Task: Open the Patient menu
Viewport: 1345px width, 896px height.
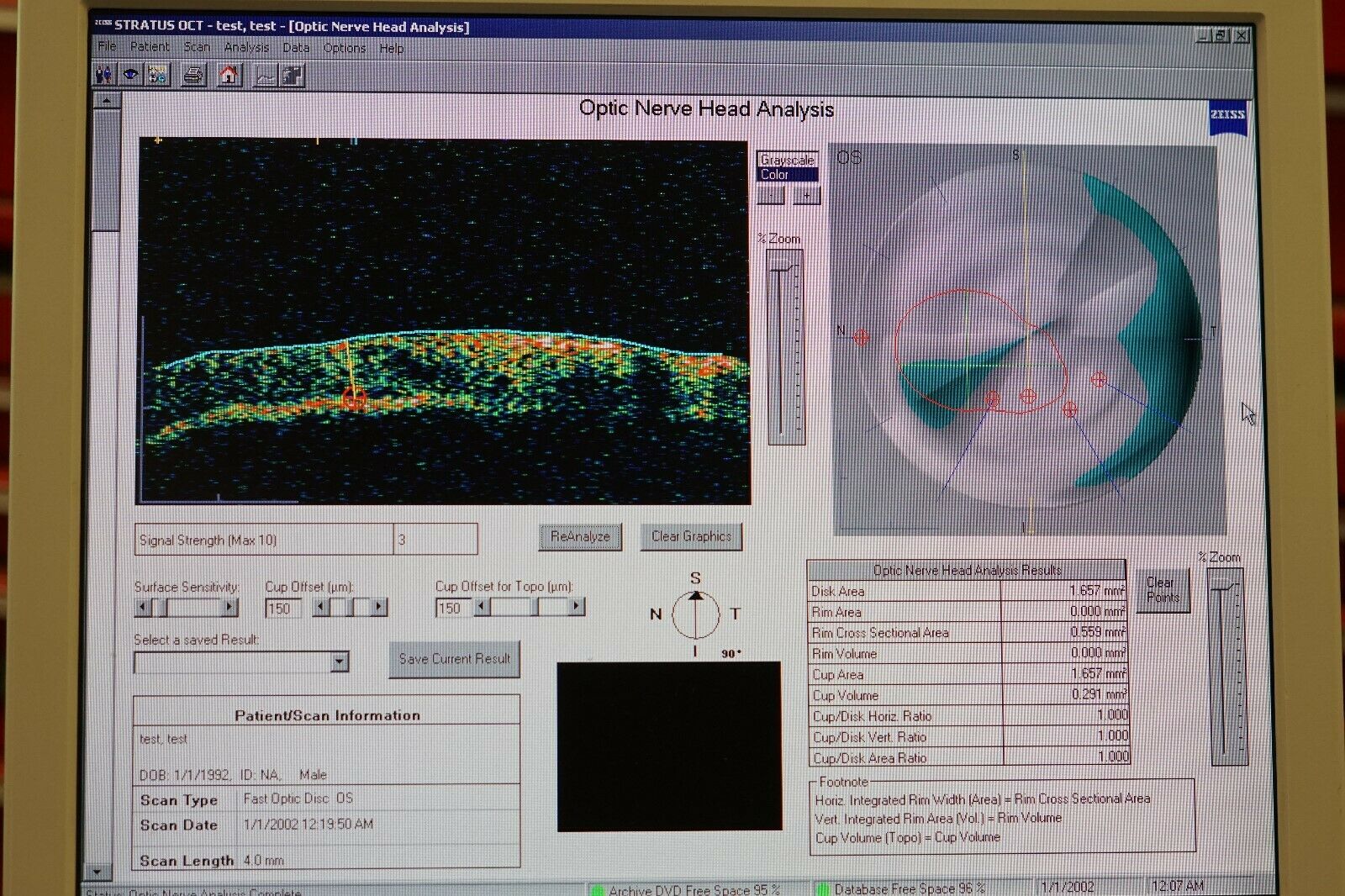Action: click(150, 46)
